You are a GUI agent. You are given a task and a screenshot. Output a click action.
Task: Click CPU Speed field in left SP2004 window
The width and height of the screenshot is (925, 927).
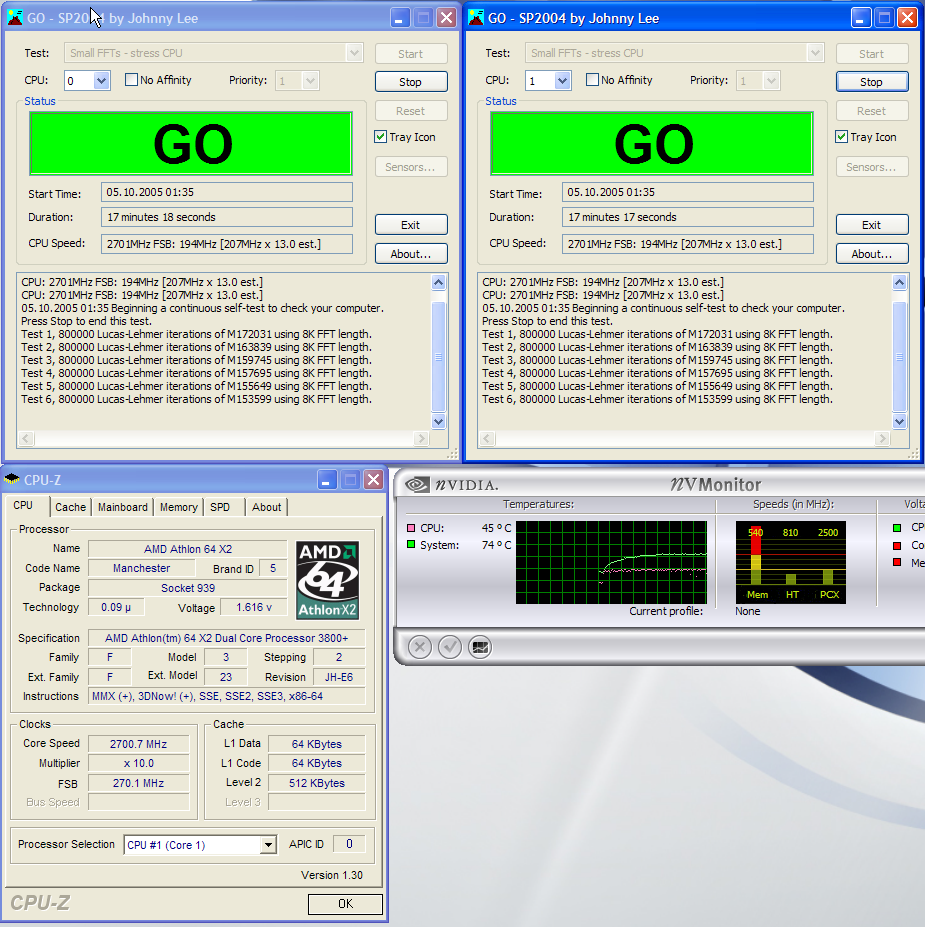click(226, 244)
